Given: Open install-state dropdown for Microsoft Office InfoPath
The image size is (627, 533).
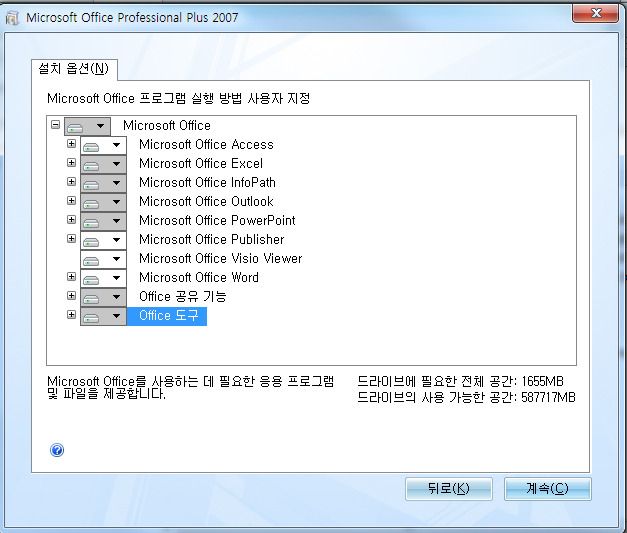Looking at the screenshot, I should pyautogui.click(x=104, y=183).
